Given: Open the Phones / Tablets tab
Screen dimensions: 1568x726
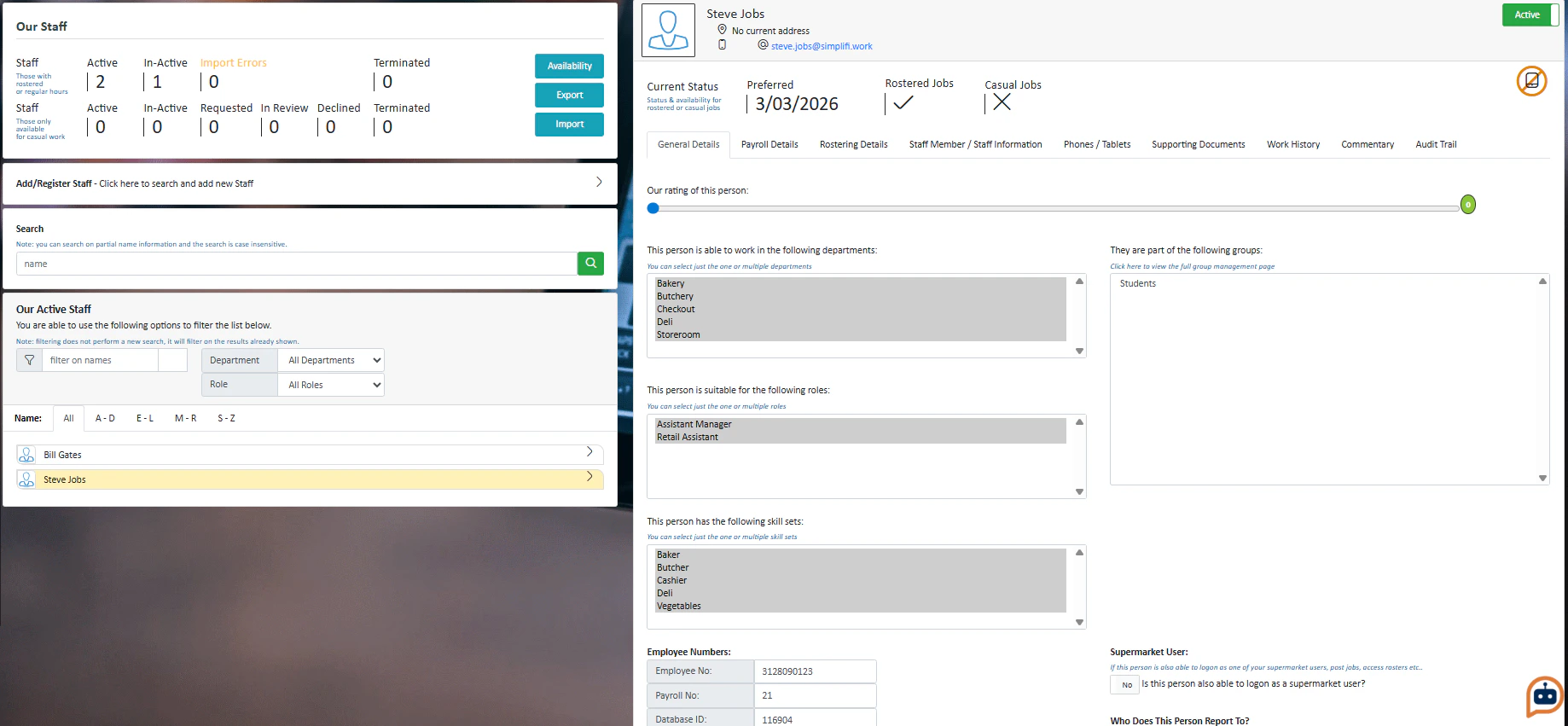Looking at the screenshot, I should [x=1097, y=145].
